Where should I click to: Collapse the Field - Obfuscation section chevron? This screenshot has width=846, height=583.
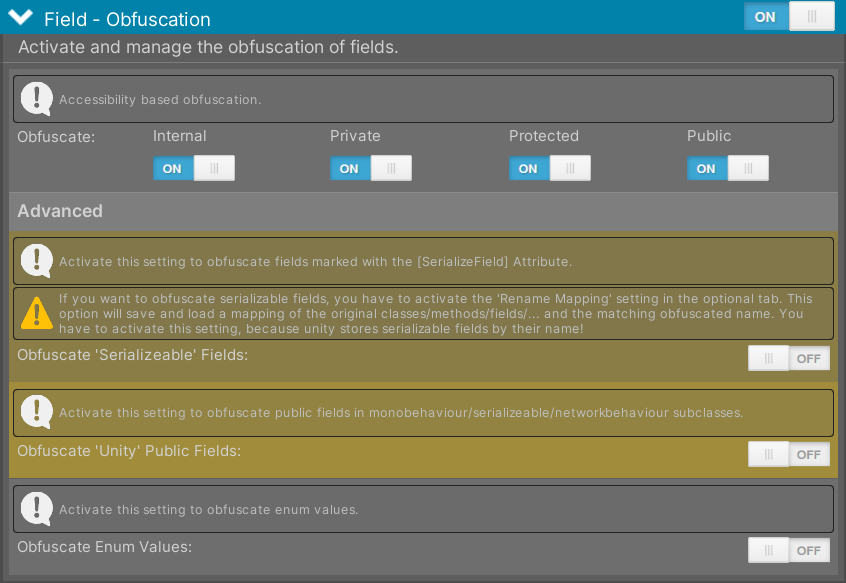[x=21, y=17]
